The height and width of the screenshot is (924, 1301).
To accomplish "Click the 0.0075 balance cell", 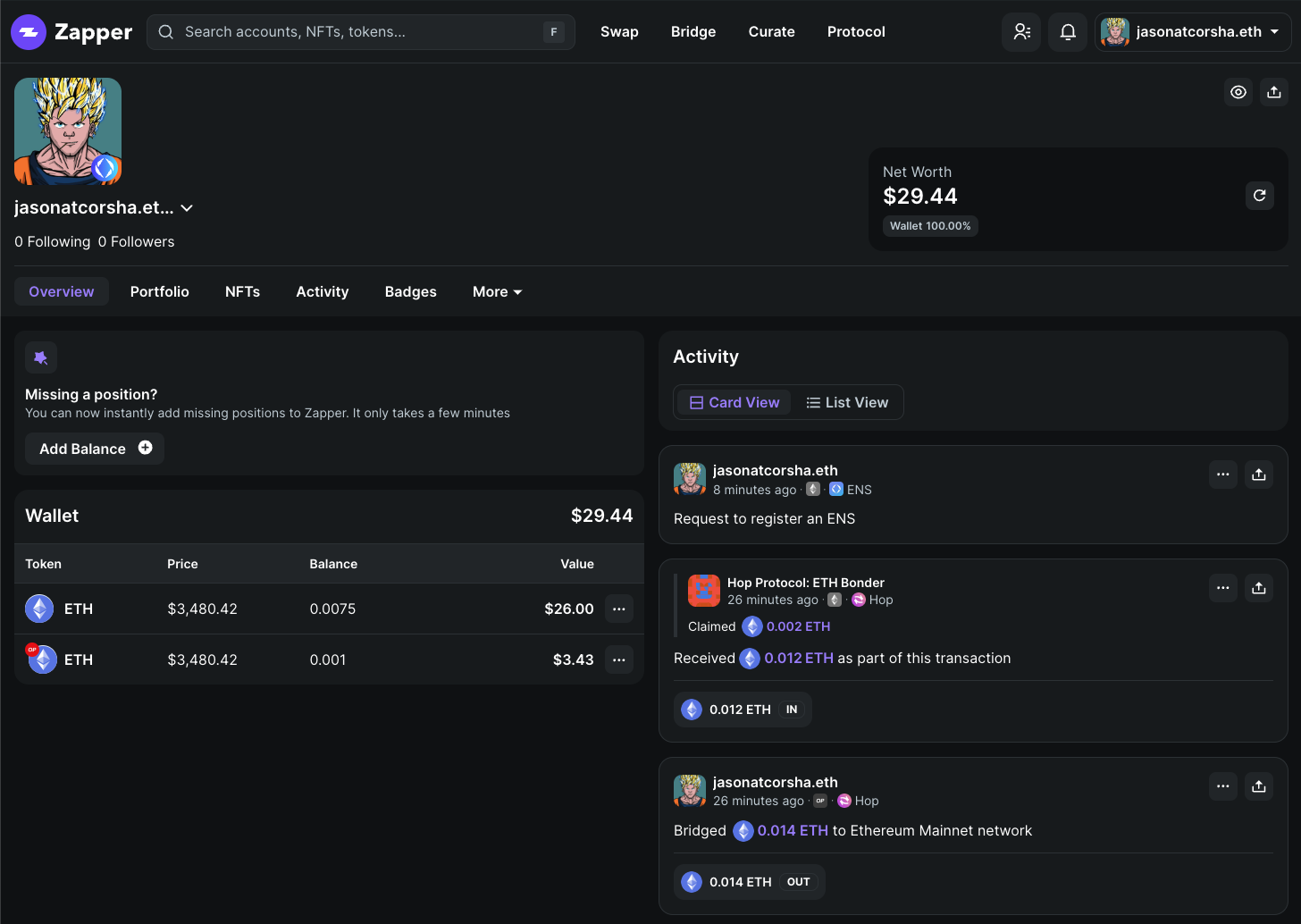I will coord(332,609).
